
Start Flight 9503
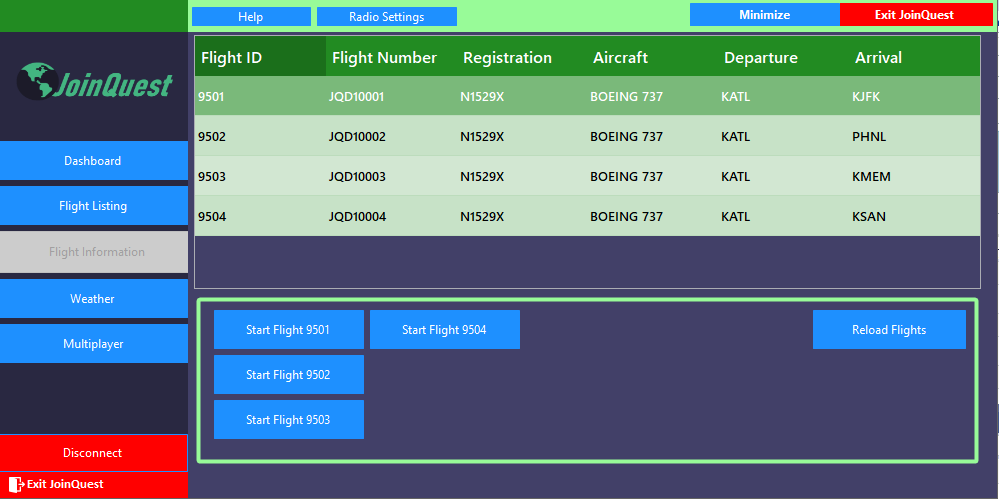(289, 419)
